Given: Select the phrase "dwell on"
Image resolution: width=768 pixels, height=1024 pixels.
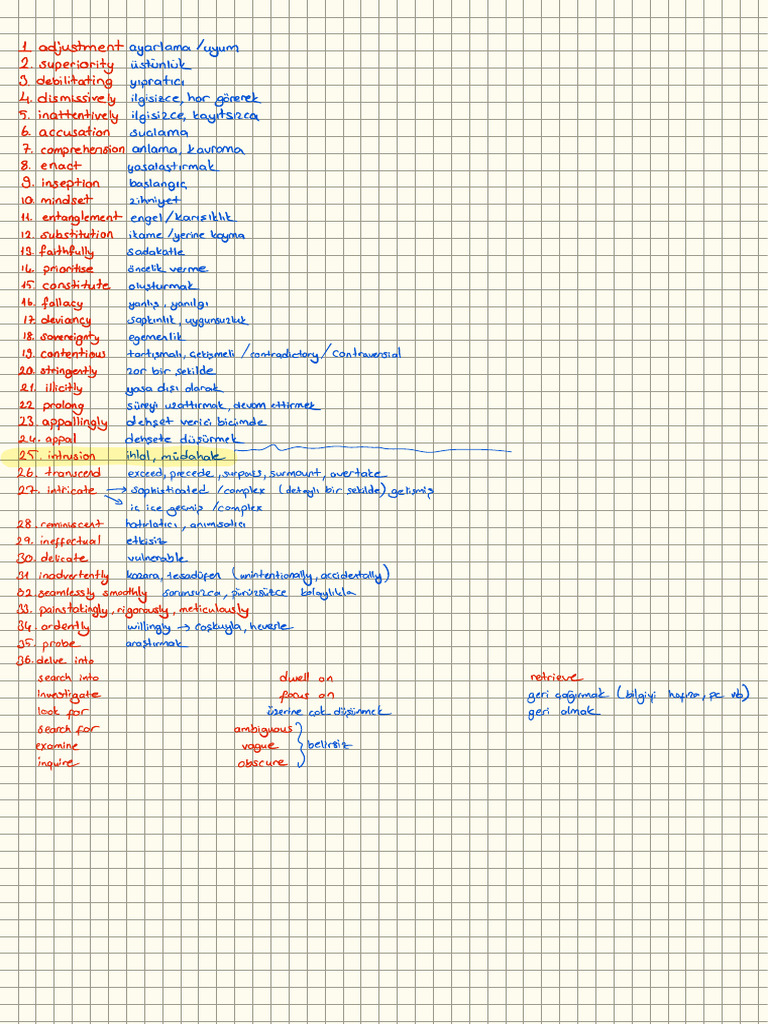Looking at the screenshot, I should coord(306,679).
